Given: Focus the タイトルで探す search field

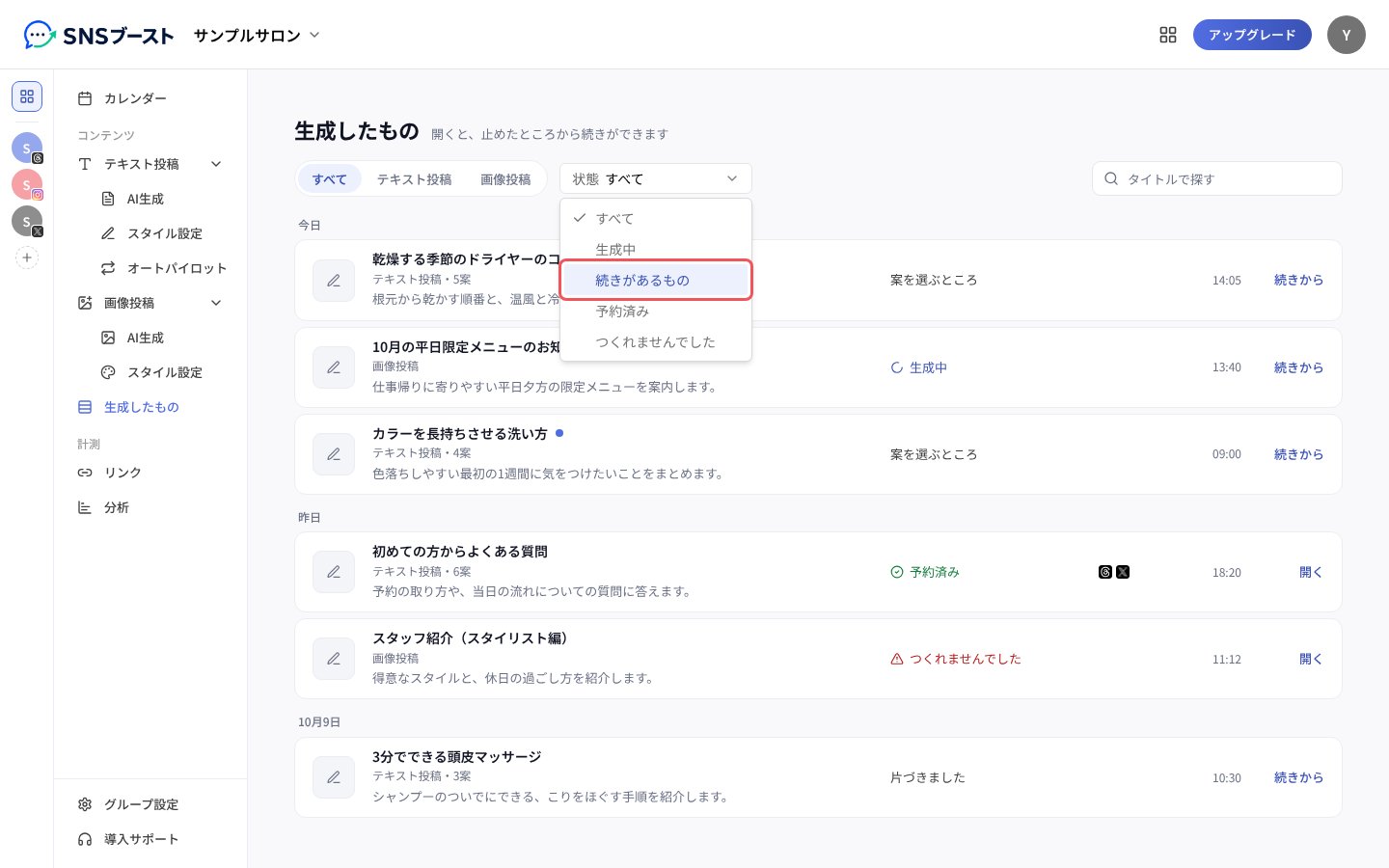Looking at the screenshot, I should [1217, 178].
